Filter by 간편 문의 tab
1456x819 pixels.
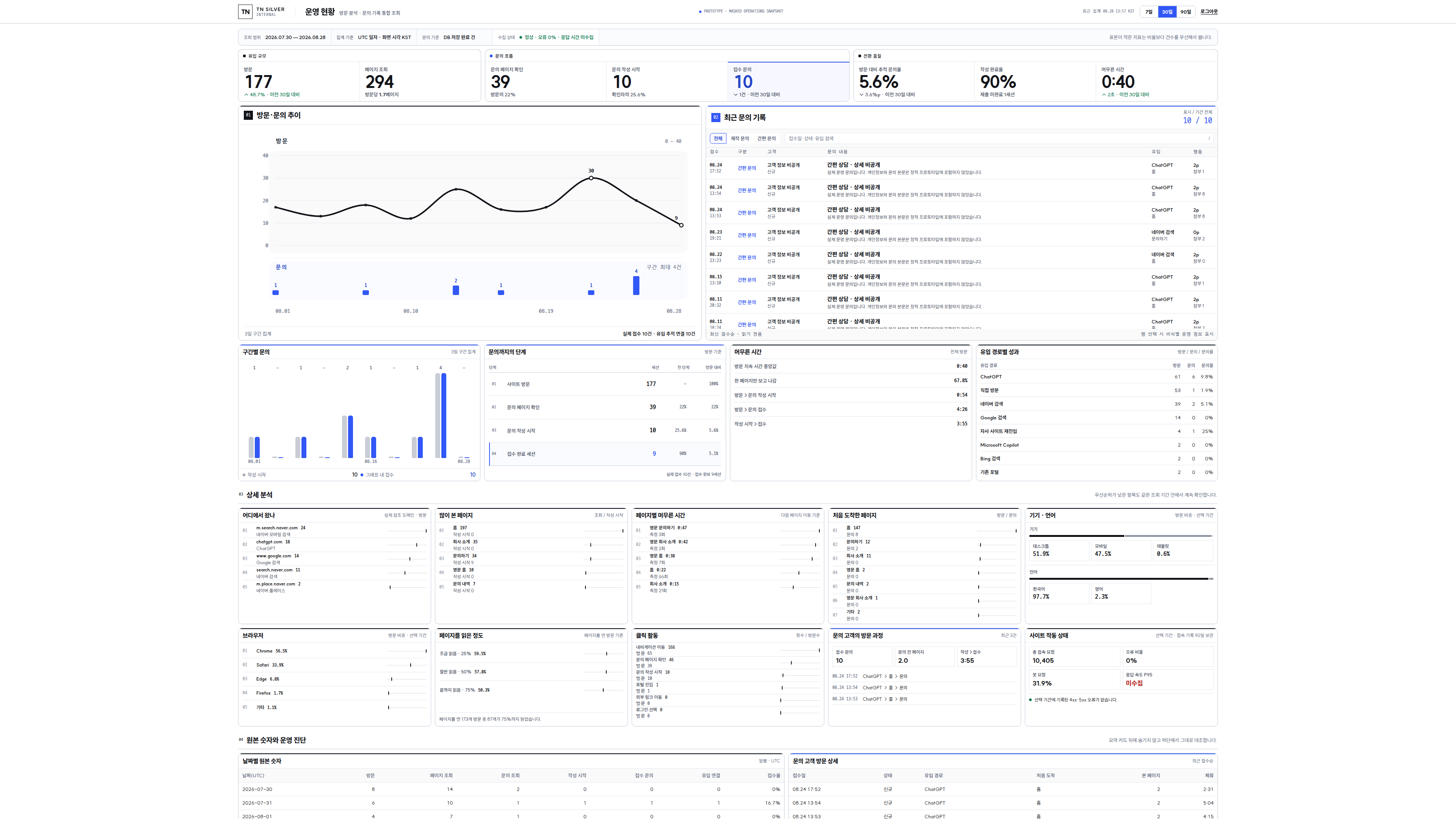(766, 138)
